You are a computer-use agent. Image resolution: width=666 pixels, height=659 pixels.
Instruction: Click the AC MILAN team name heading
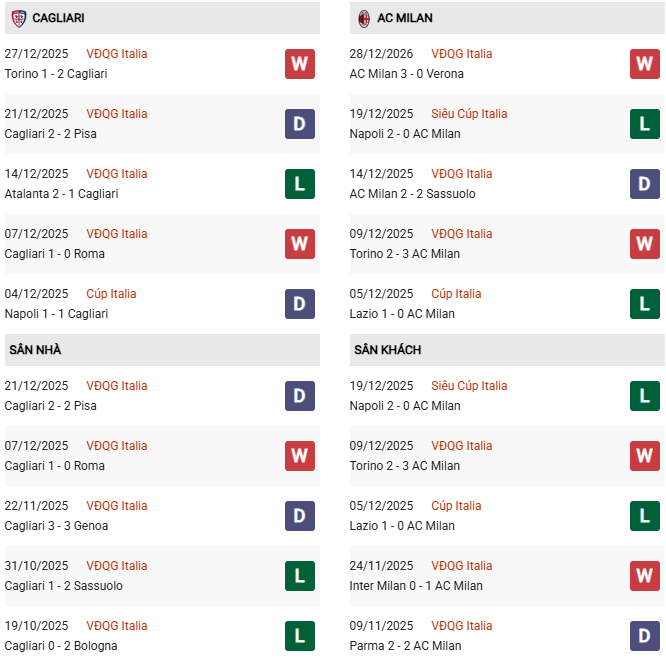coord(405,18)
